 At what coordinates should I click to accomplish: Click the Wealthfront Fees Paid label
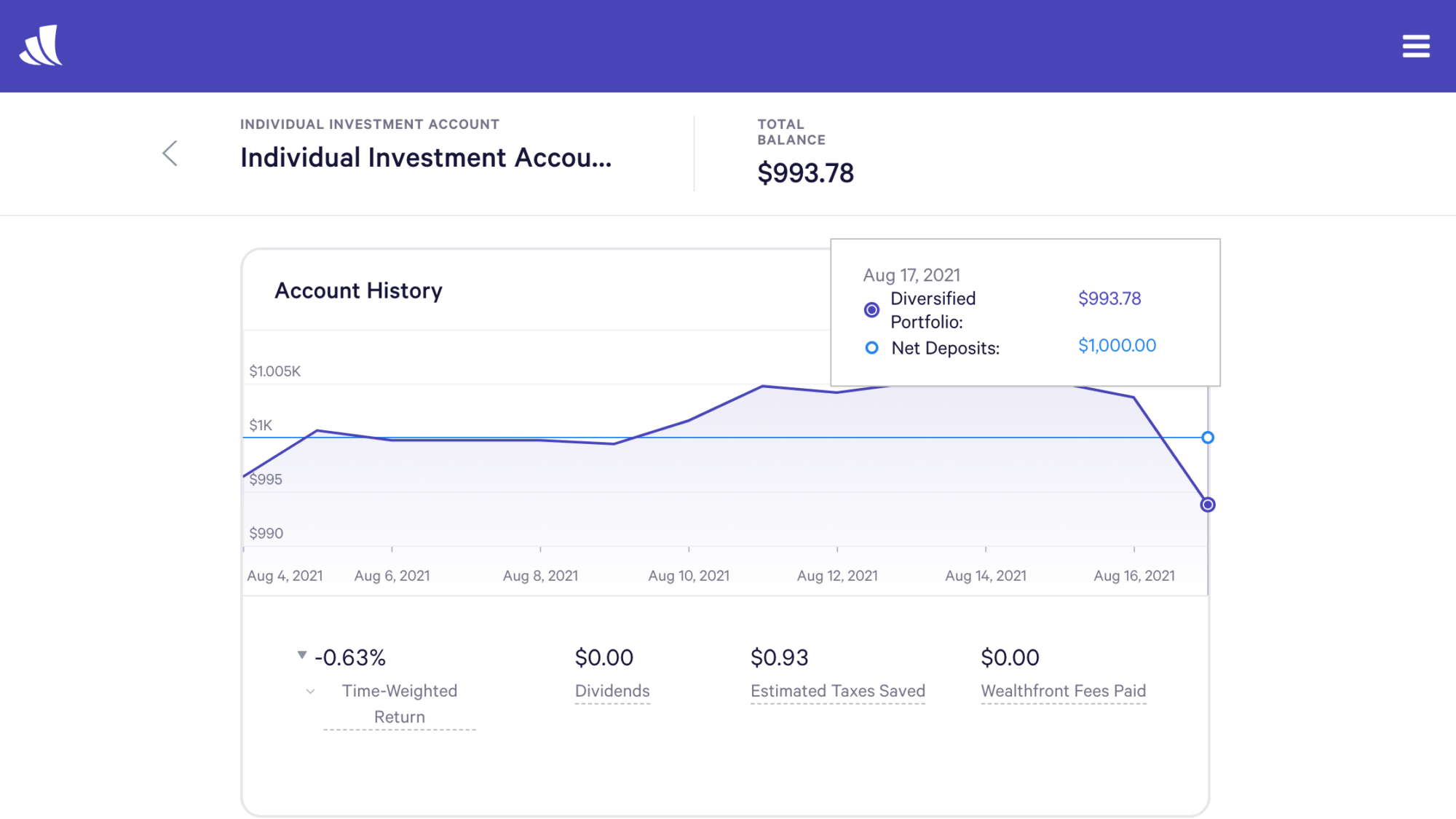pos(1063,691)
